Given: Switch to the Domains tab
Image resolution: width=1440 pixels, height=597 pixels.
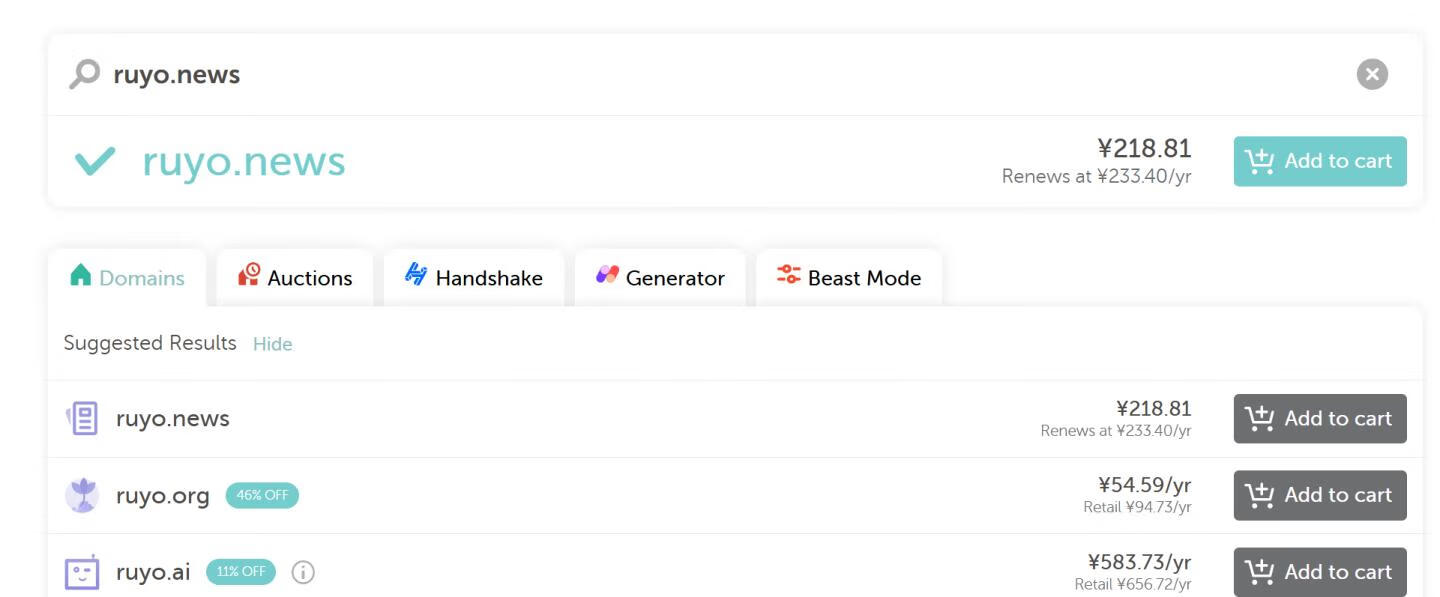Looking at the screenshot, I should click(x=127, y=278).
